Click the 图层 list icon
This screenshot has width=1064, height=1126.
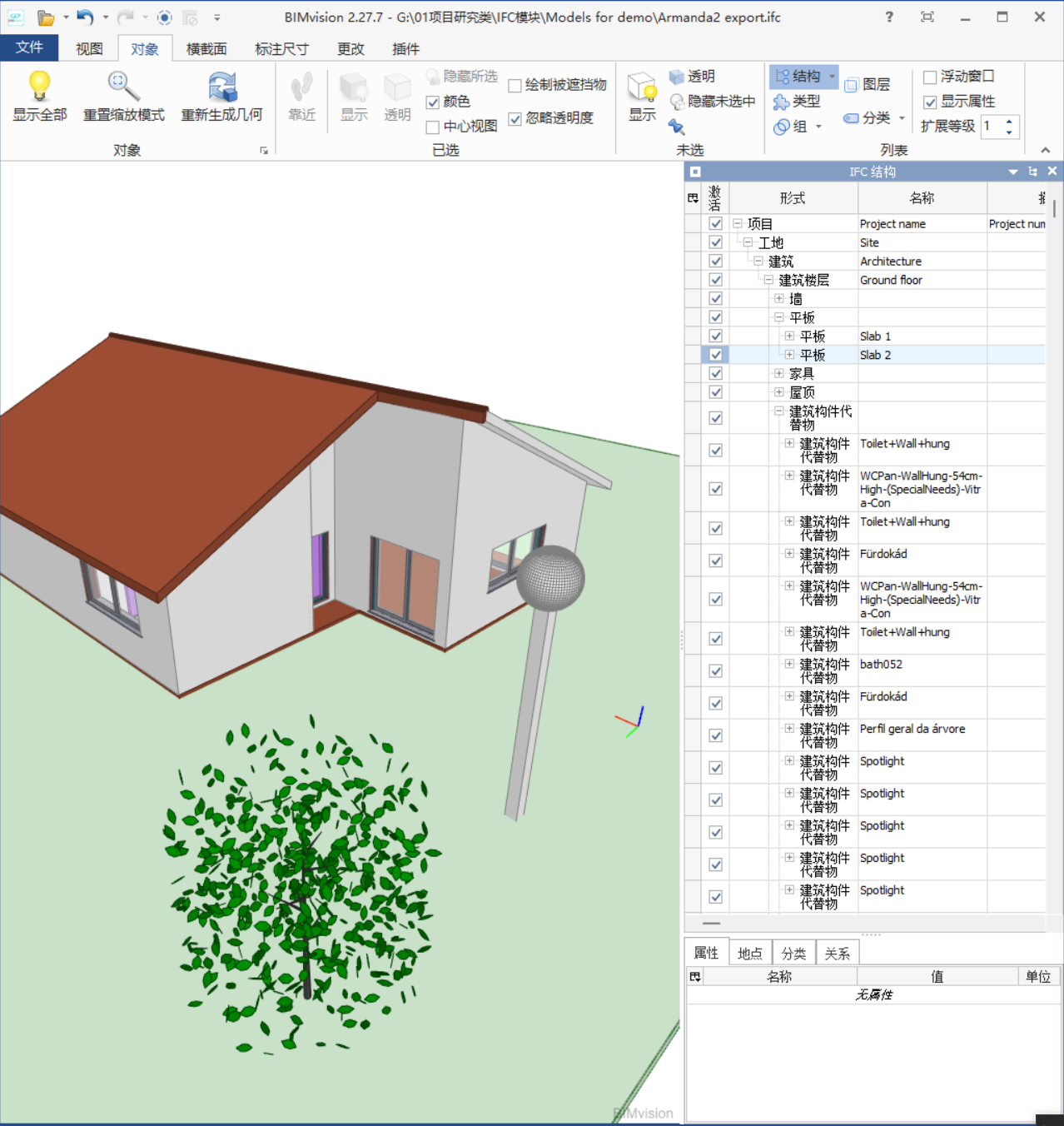(x=851, y=85)
